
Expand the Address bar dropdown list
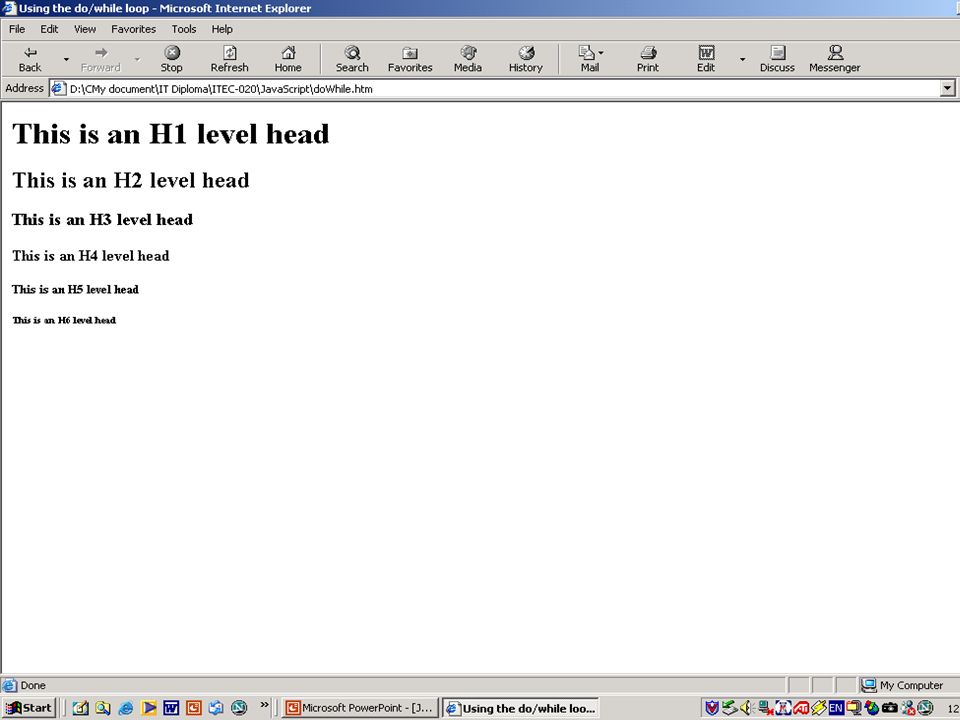point(947,88)
